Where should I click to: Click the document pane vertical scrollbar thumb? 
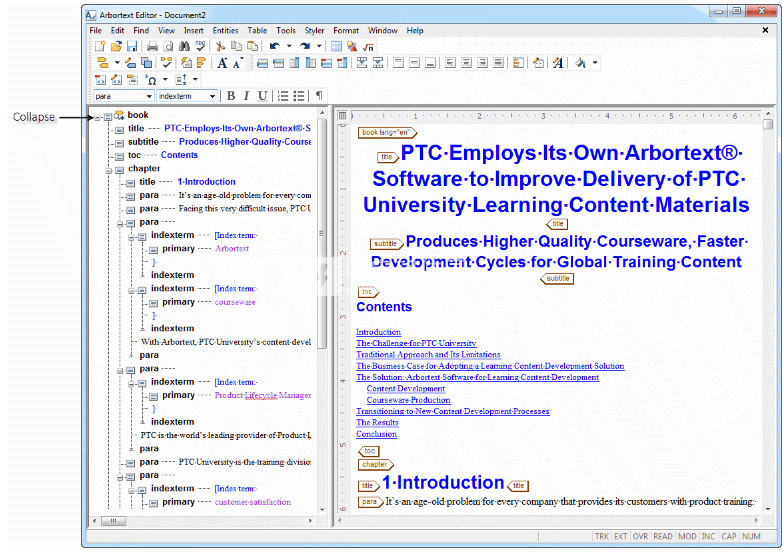click(768, 124)
